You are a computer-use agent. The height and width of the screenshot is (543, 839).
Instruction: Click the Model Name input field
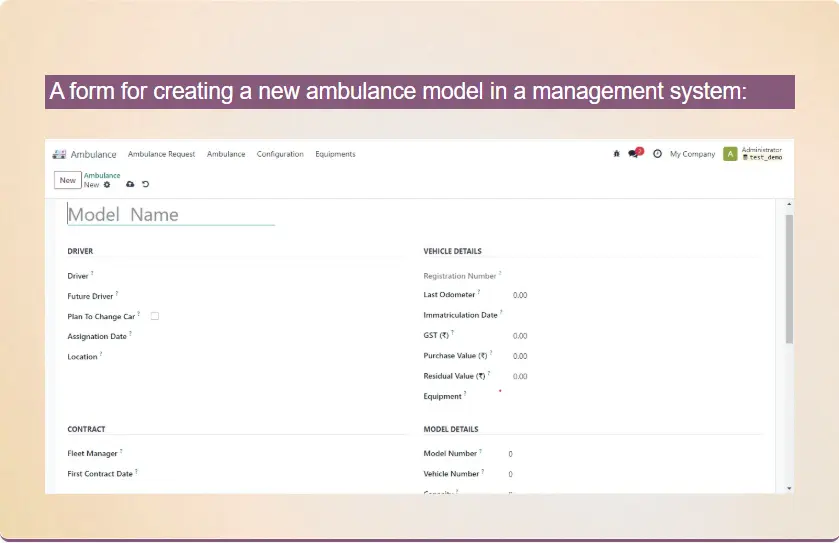170,214
